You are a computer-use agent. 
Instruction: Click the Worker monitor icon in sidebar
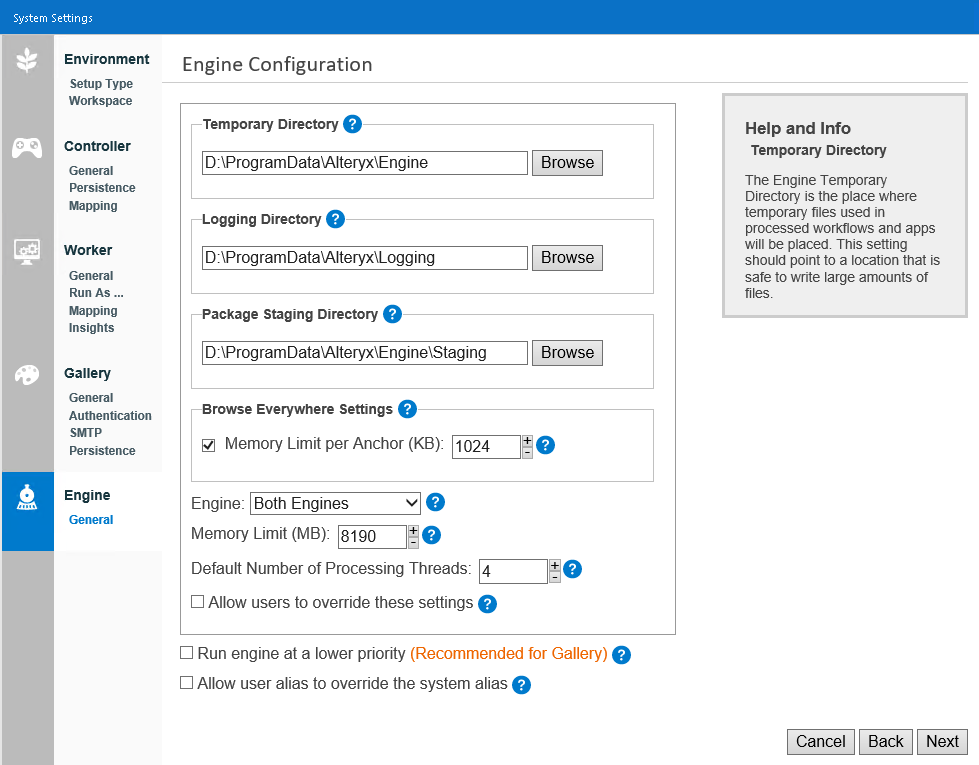27,251
